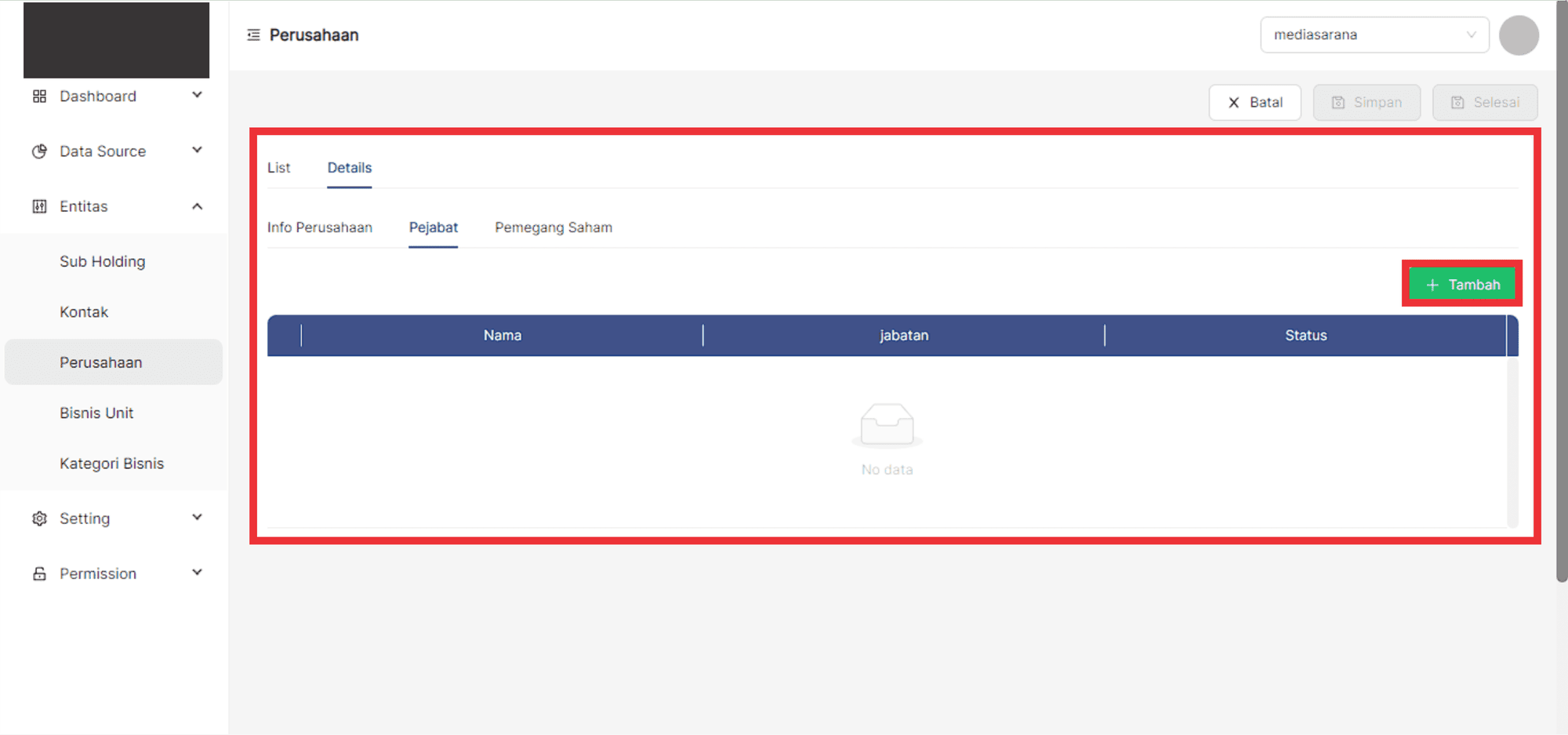Open the user avatar profile
The width and height of the screenshot is (1568, 735).
click(x=1518, y=35)
